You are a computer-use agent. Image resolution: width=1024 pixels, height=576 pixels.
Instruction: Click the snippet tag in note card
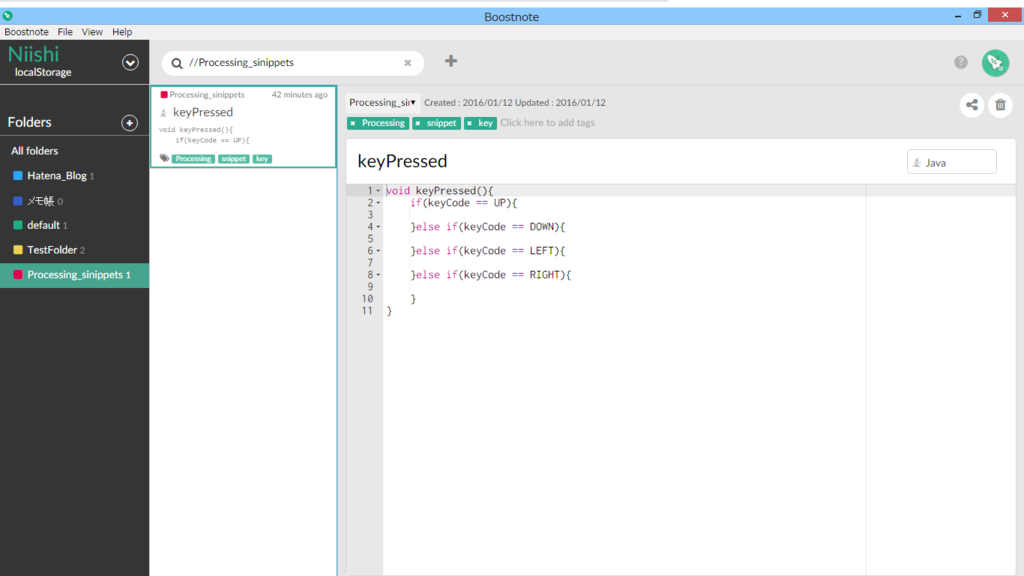tap(233, 159)
